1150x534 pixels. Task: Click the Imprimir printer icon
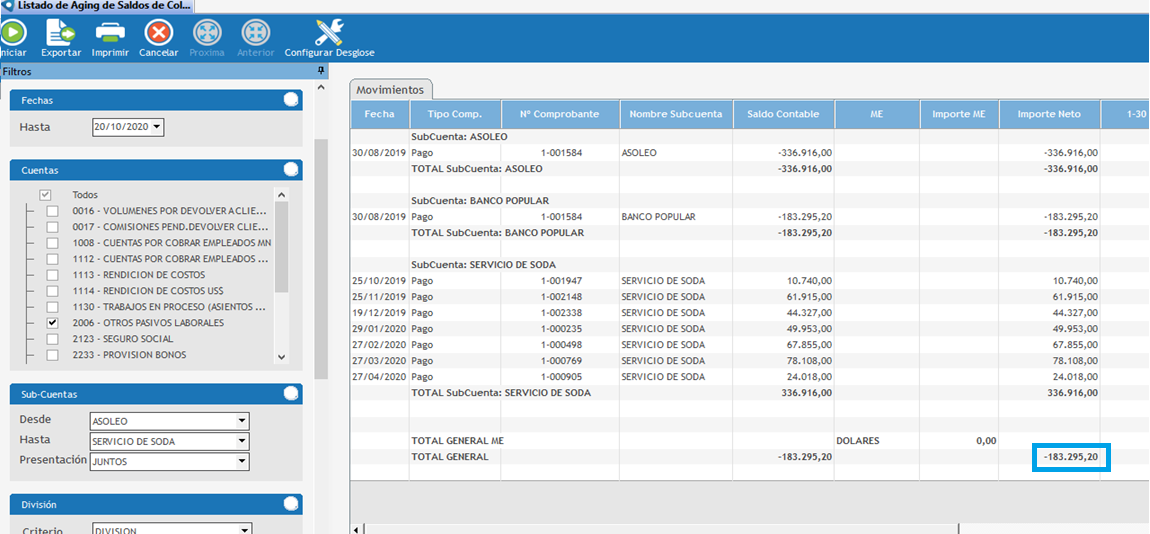[x=110, y=33]
